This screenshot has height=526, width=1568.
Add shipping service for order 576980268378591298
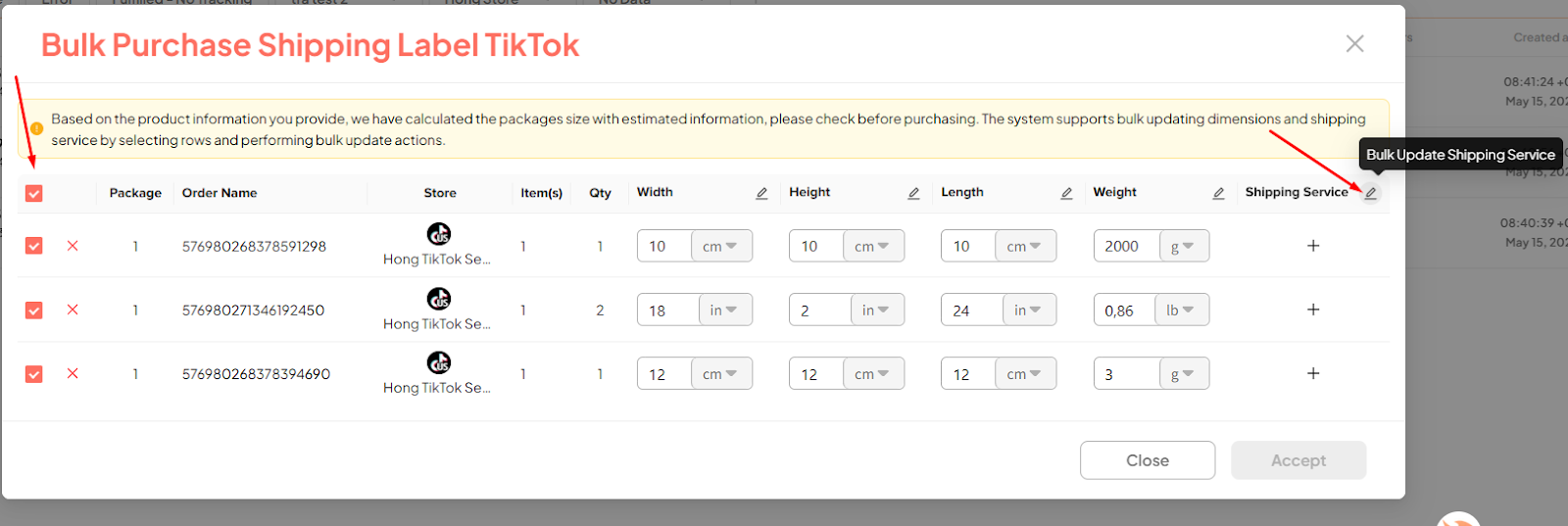click(x=1313, y=246)
